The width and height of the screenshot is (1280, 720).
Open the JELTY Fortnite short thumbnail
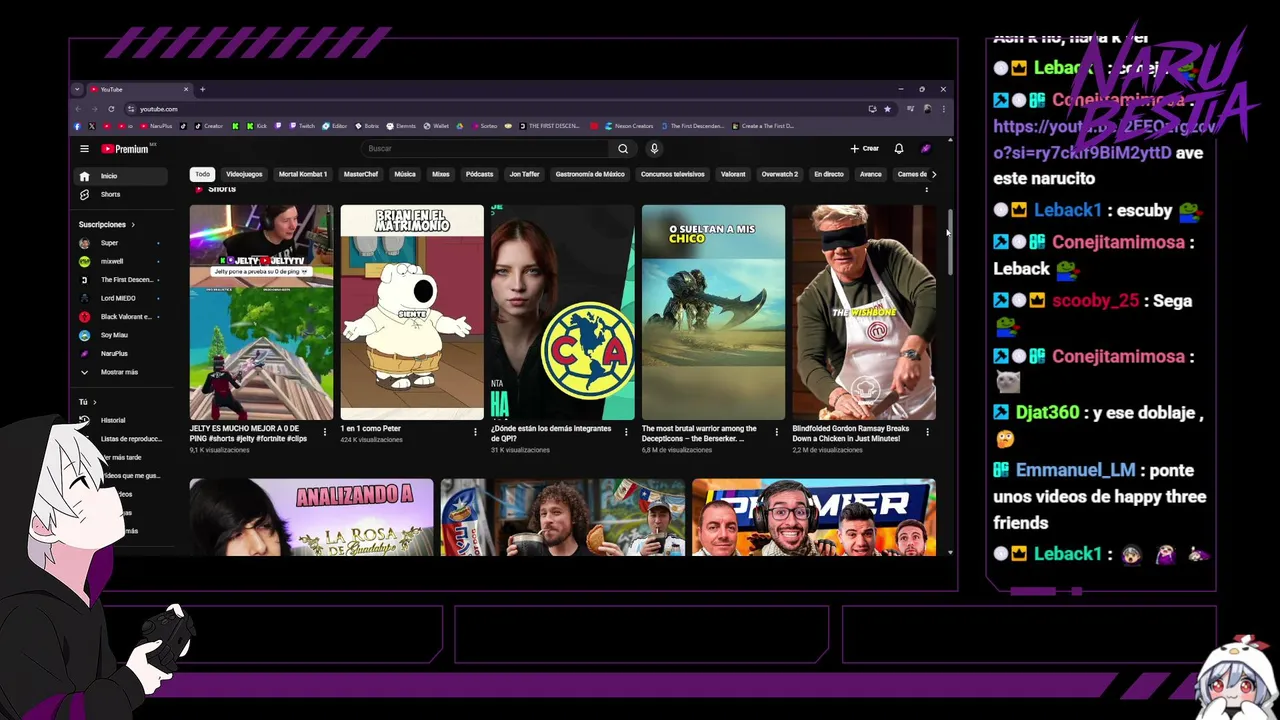(262, 312)
